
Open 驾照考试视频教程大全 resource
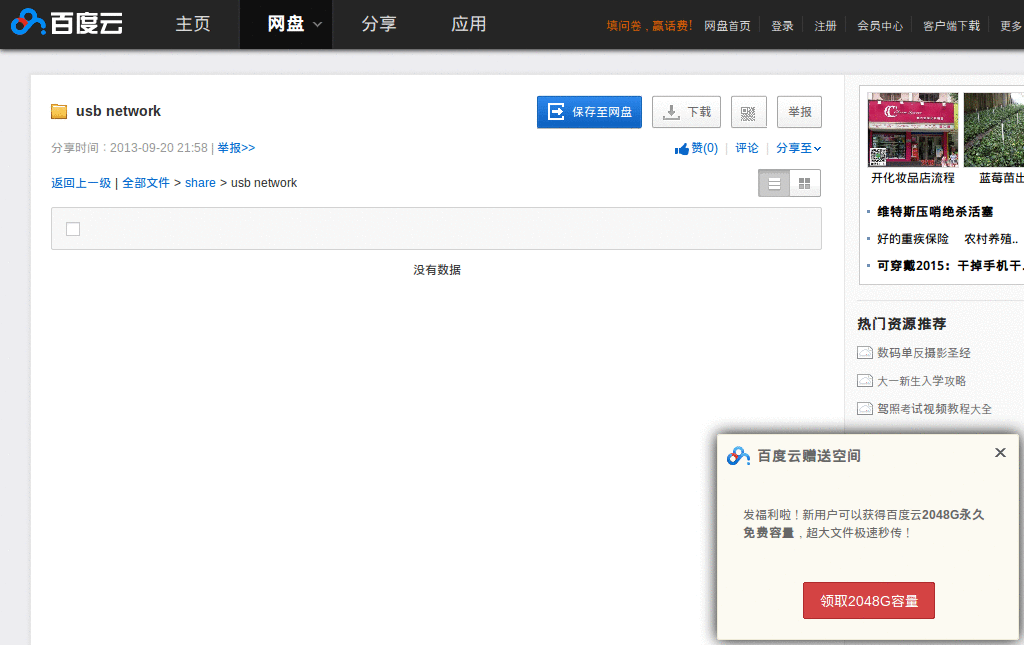pyautogui.click(x=935, y=409)
